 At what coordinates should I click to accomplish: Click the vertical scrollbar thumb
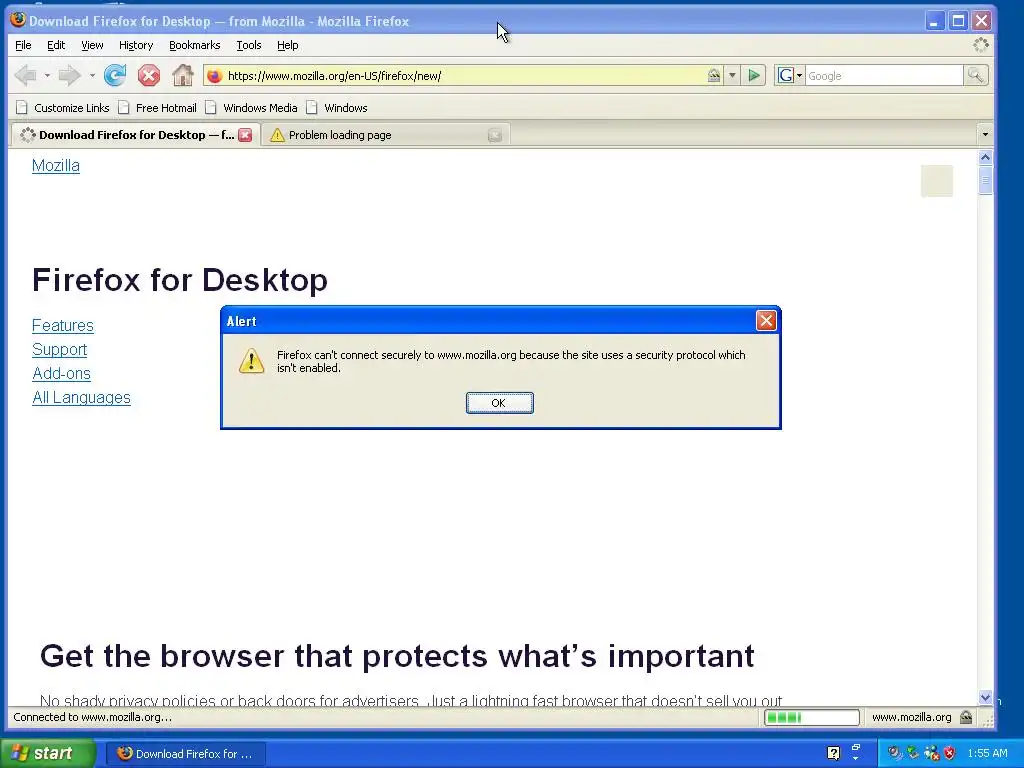point(985,180)
